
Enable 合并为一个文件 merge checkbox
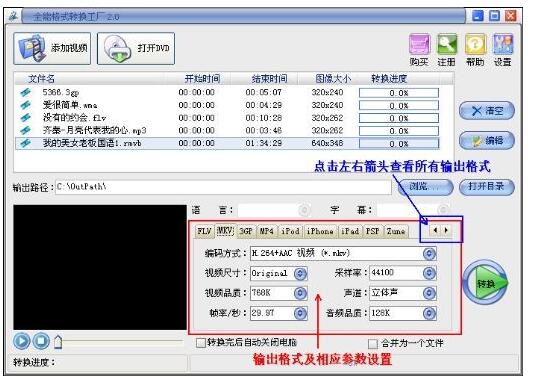pos(373,344)
